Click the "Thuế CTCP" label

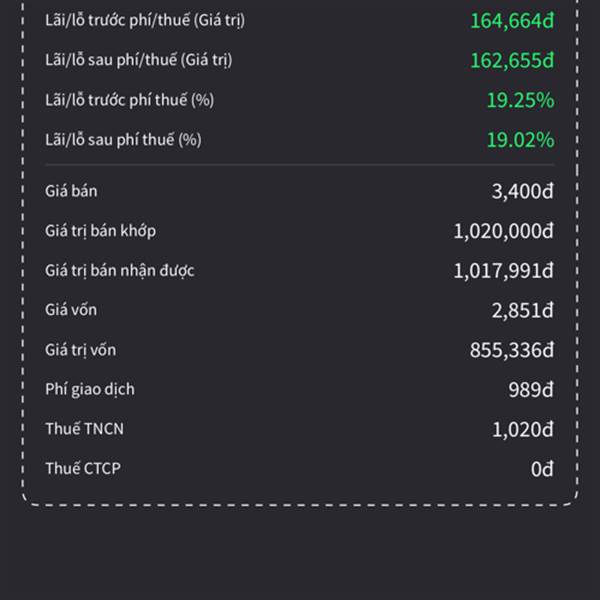tap(83, 468)
